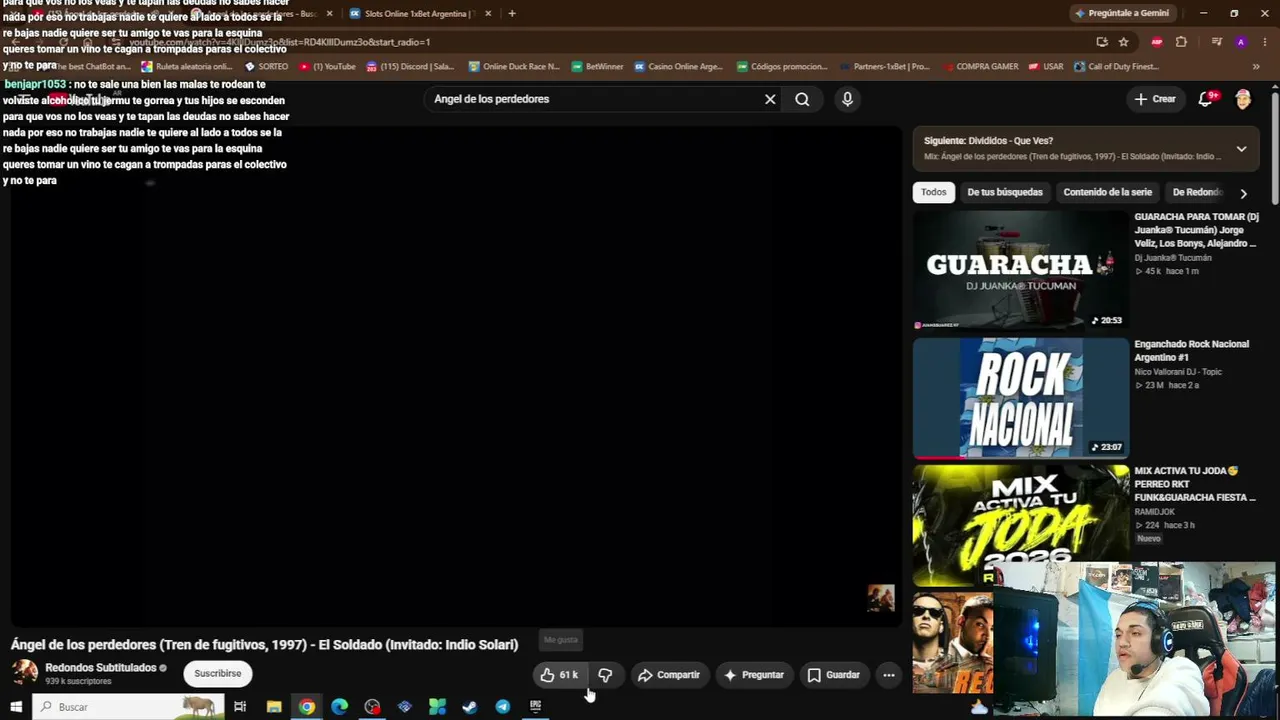This screenshot has width=1280, height=720.
Task: Expand the Siguiente playlist panel
Action: pyautogui.click(x=1241, y=149)
